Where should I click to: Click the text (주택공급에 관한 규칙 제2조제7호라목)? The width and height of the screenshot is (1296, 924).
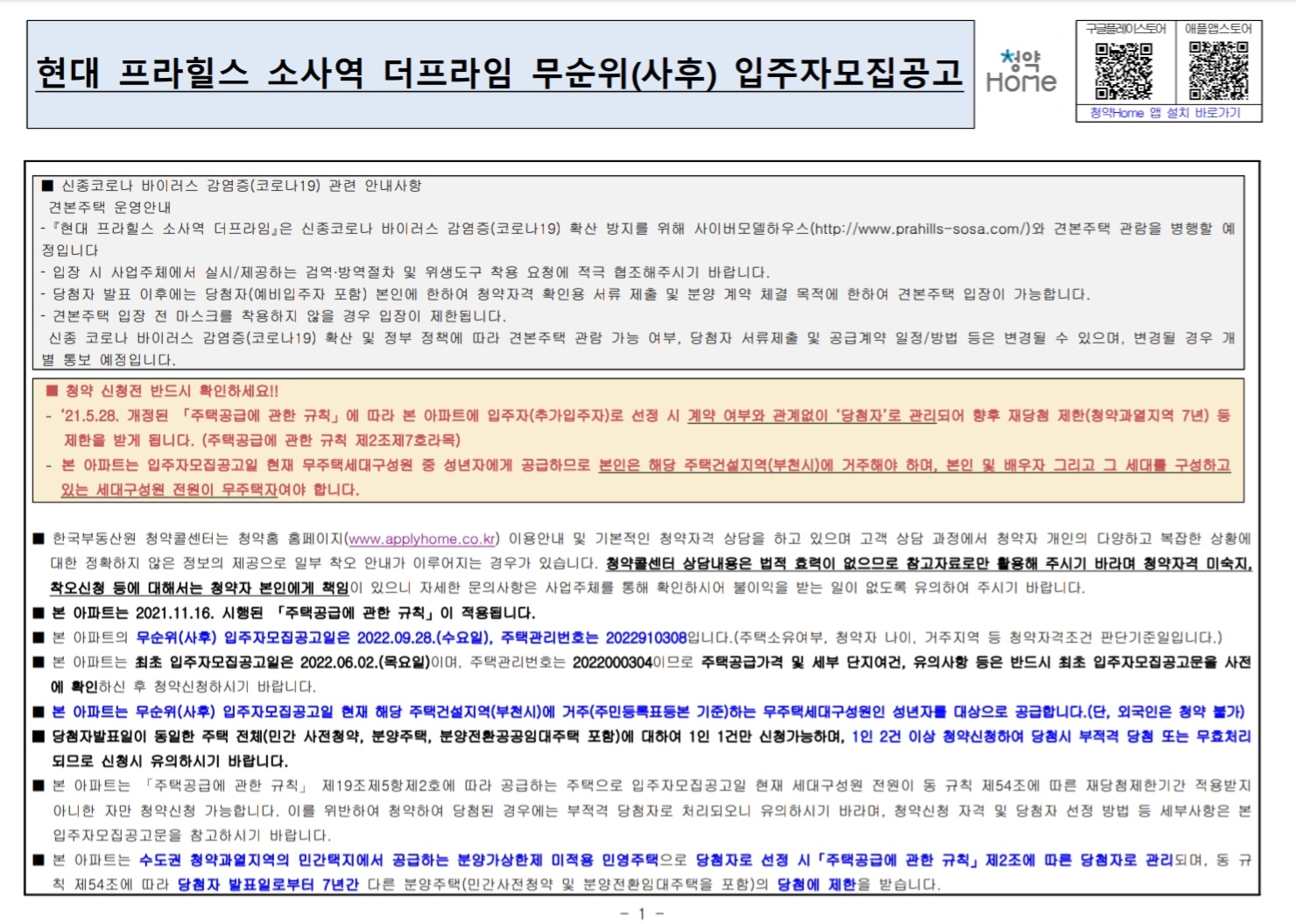click(x=331, y=440)
